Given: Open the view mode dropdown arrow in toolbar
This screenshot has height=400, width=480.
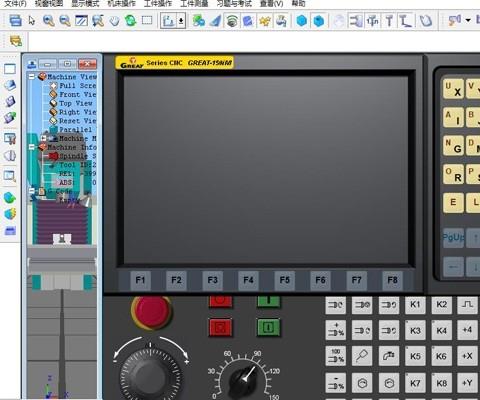Looking at the screenshot, I should coord(181,21).
